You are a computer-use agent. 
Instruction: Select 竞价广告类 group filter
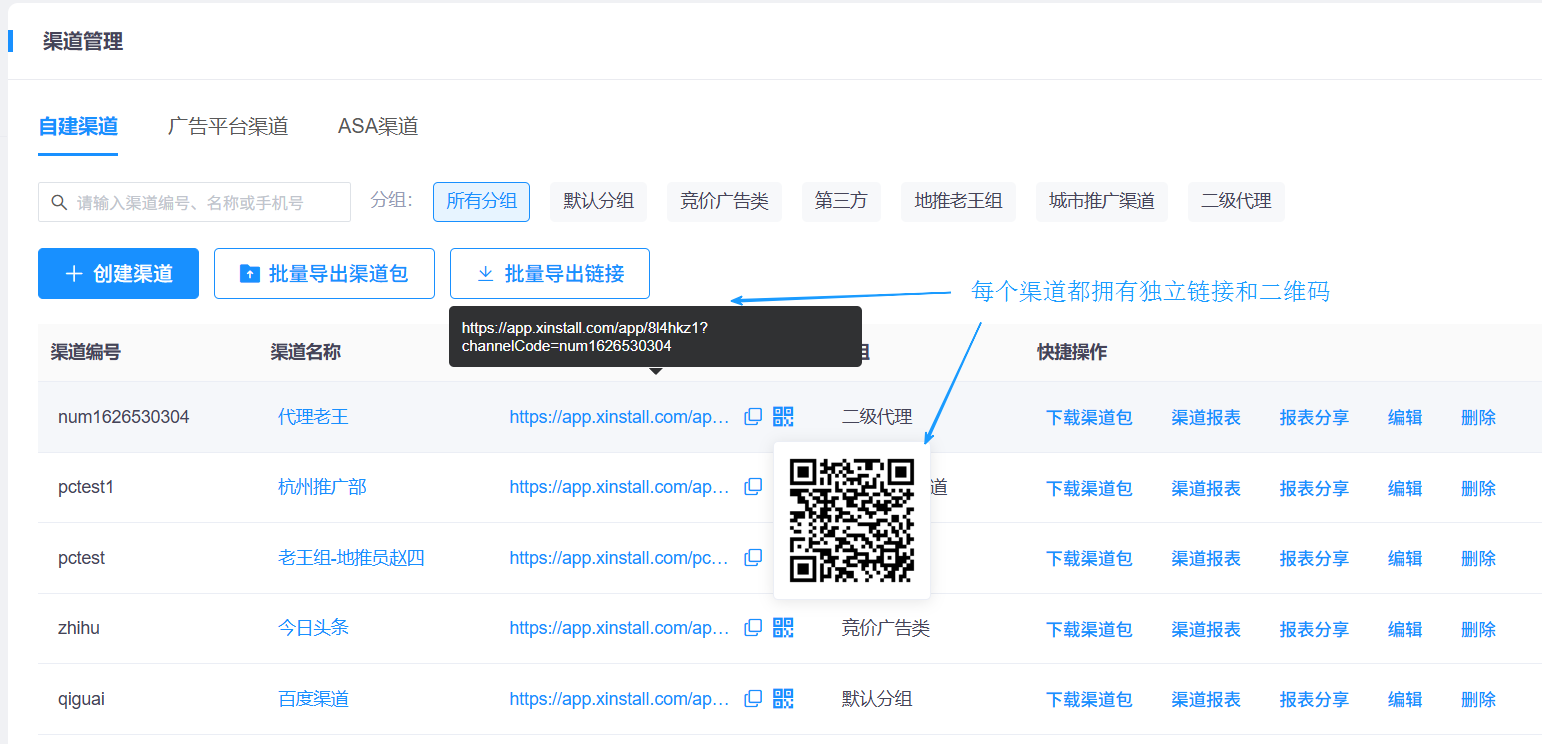tap(724, 201)
